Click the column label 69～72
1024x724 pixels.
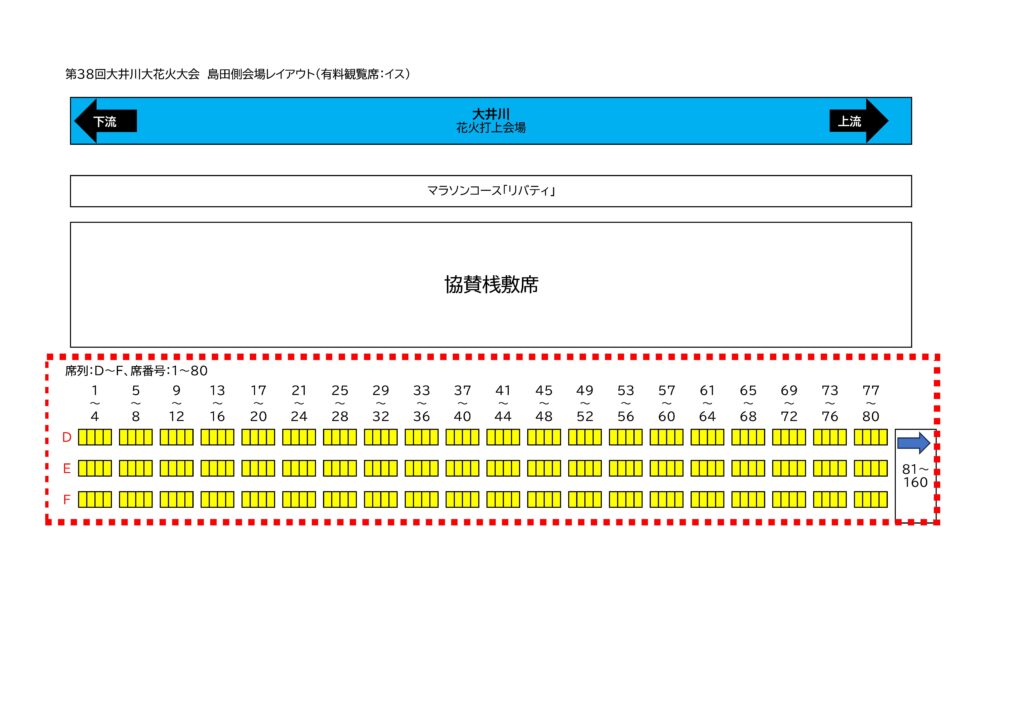point(789,403)
